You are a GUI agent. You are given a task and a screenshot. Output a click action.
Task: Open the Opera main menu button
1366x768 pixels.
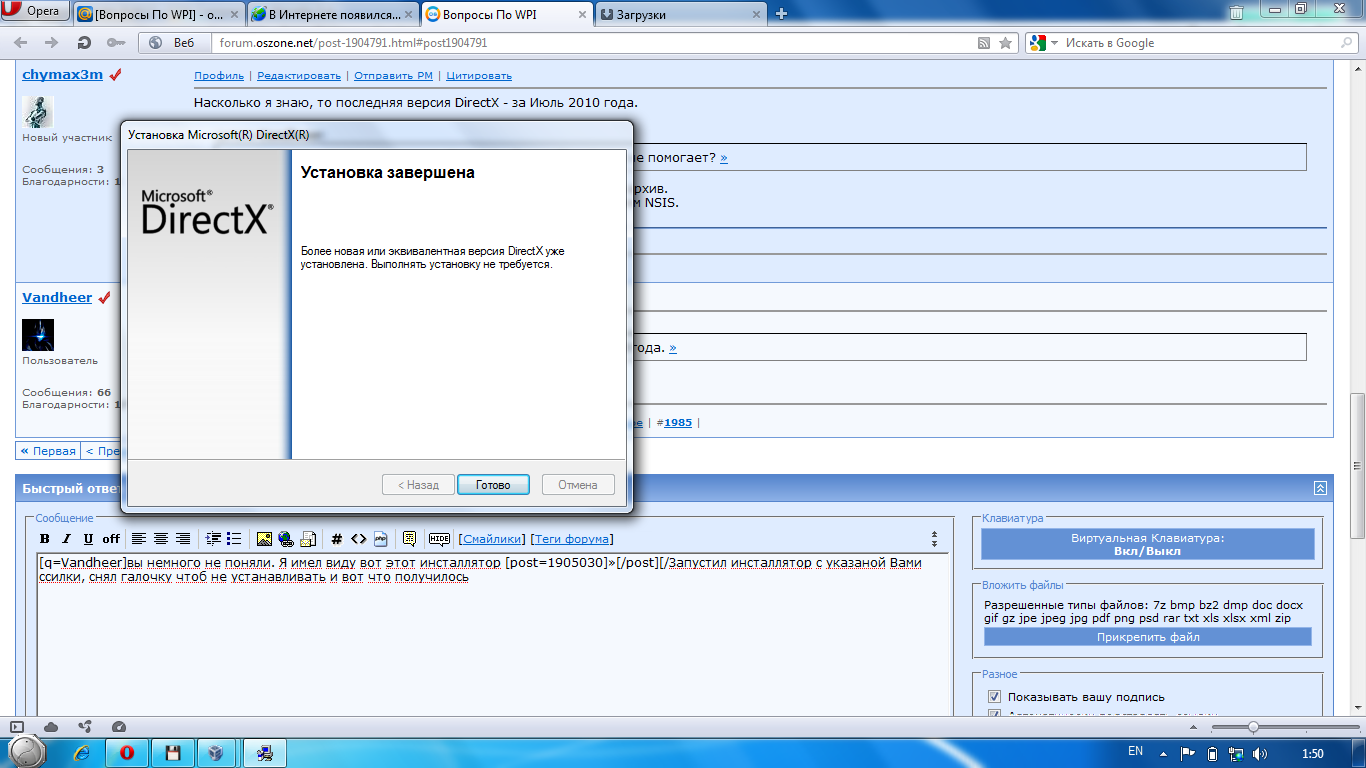(x=35, y=12)
